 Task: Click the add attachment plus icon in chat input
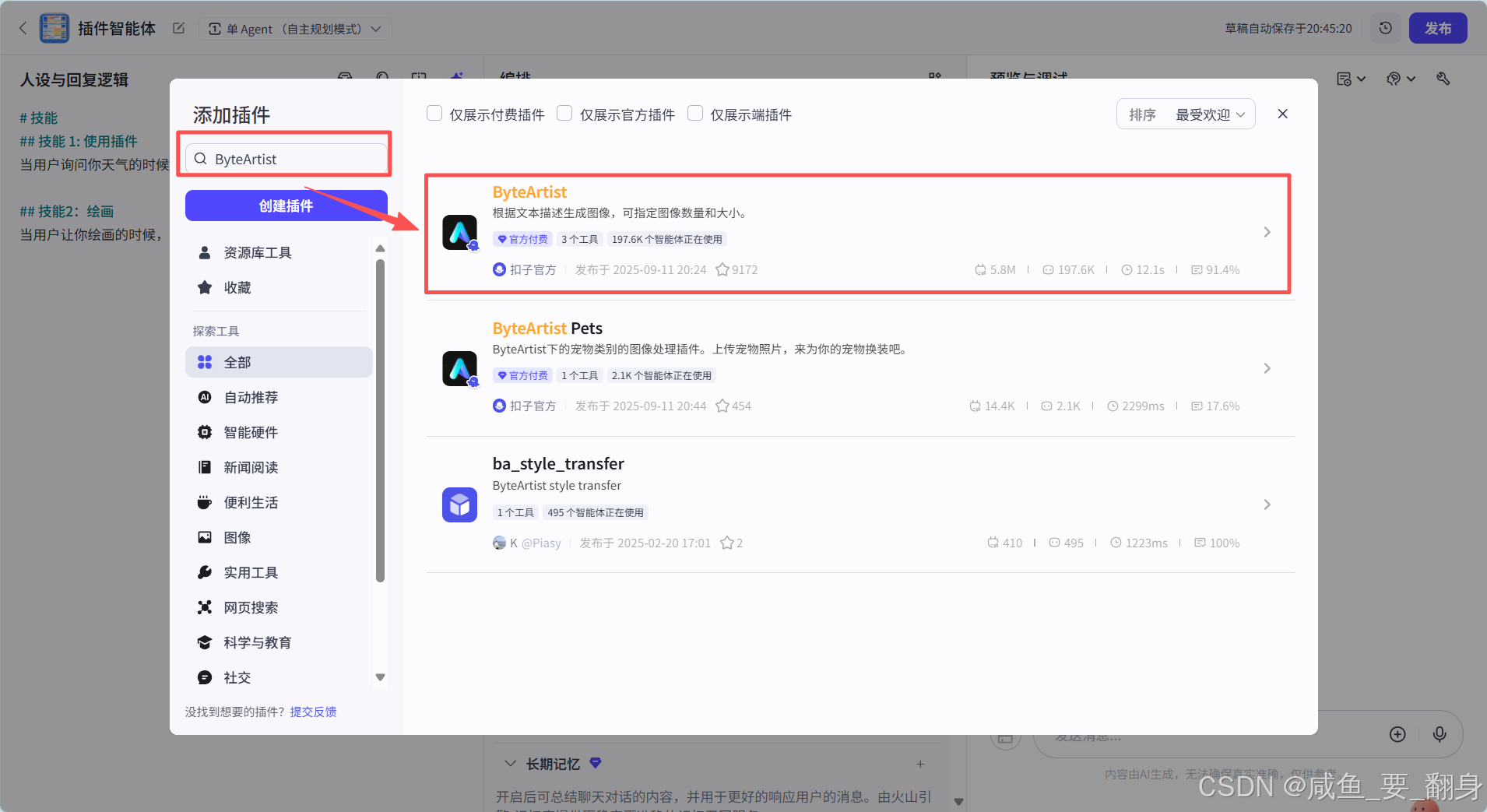(1397, 734)
